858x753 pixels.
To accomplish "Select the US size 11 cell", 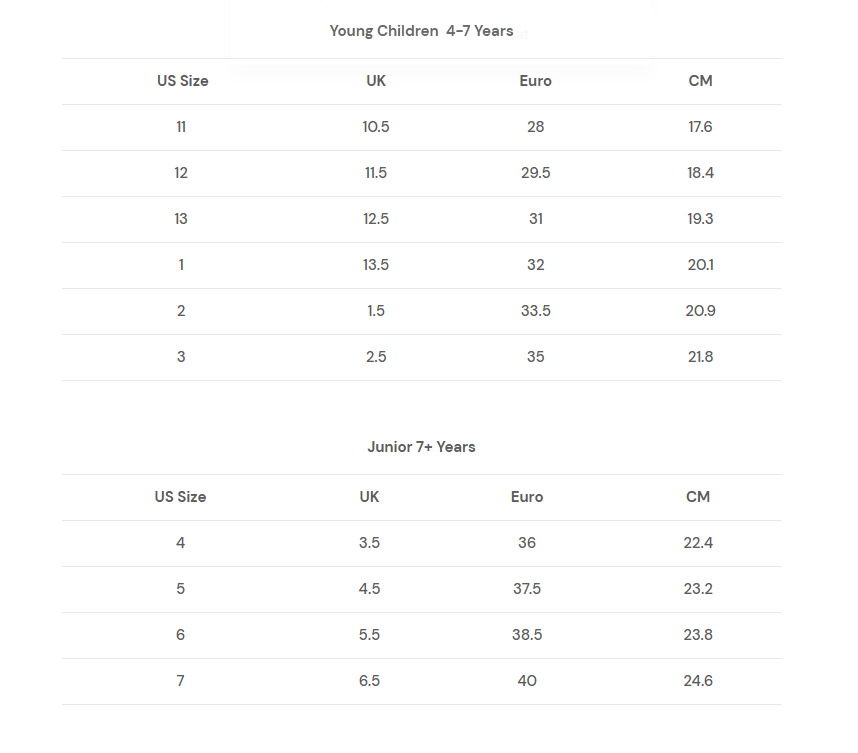I will click(x=181, y=127).
